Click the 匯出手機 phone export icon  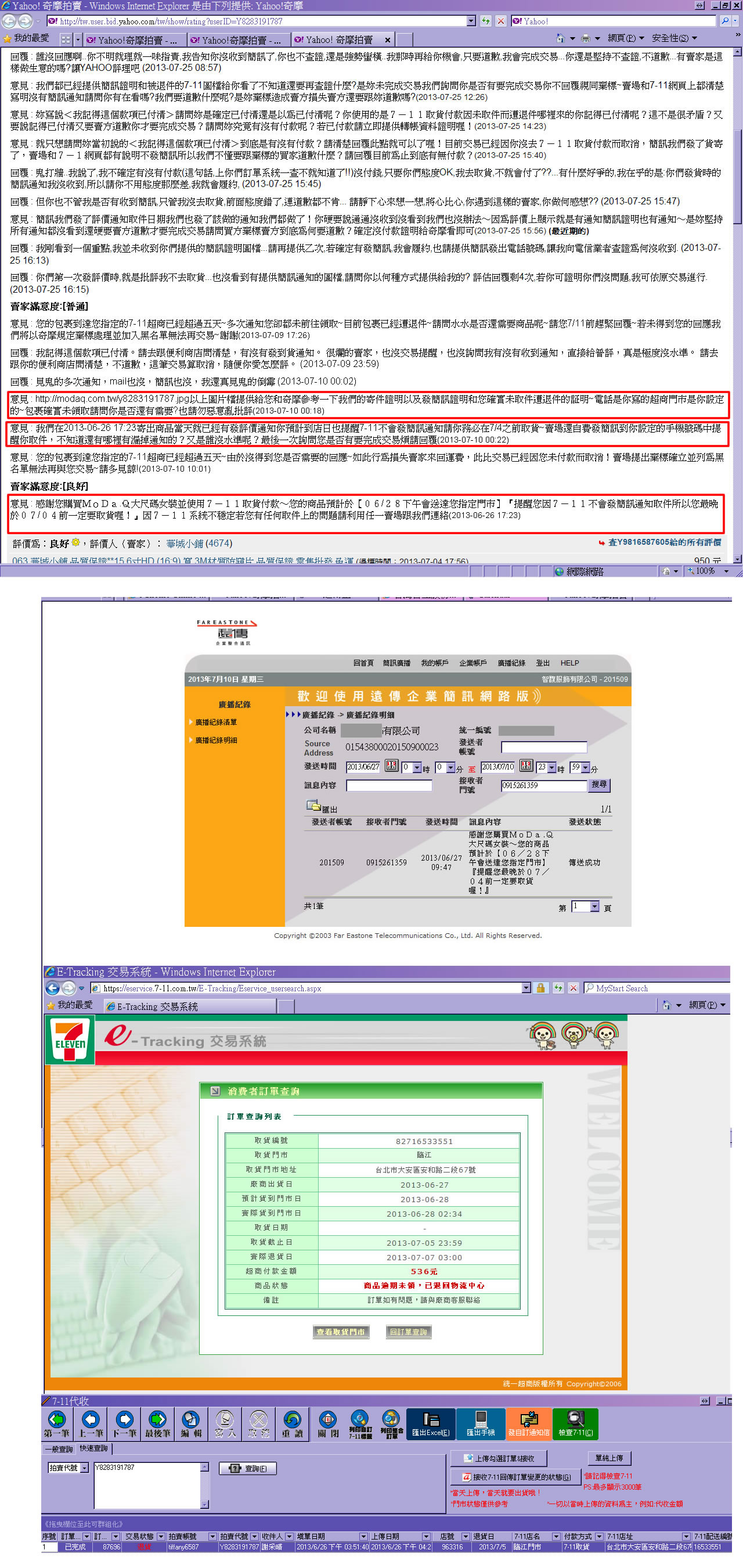pyautogui.click(x=481, y=1424)
